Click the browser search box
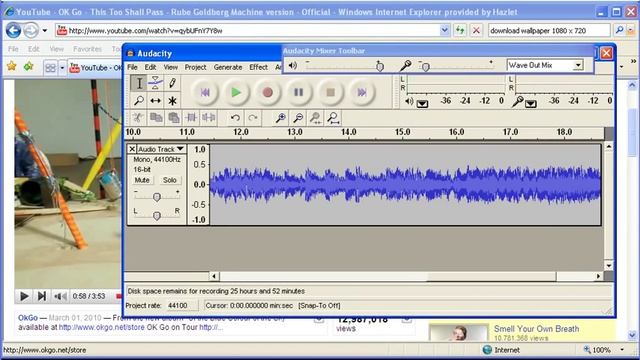 (549, 31)
